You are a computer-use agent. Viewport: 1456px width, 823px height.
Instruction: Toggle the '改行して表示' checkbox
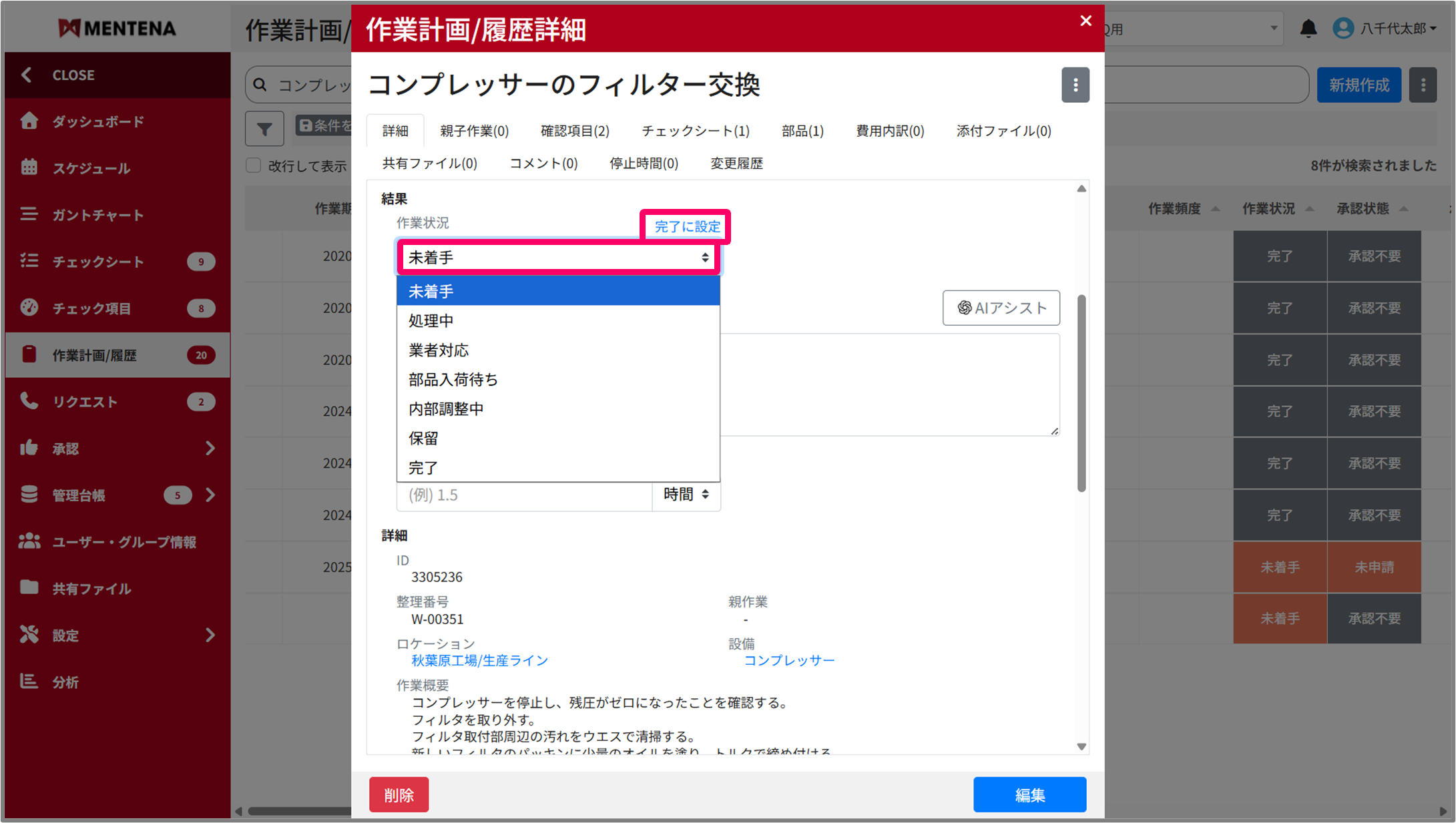254,166
